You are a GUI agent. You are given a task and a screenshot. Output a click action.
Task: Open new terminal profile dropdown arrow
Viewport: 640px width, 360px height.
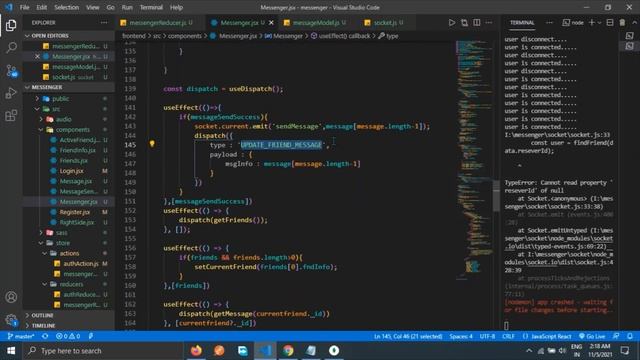pyautogui.click(x=599, y=23)
